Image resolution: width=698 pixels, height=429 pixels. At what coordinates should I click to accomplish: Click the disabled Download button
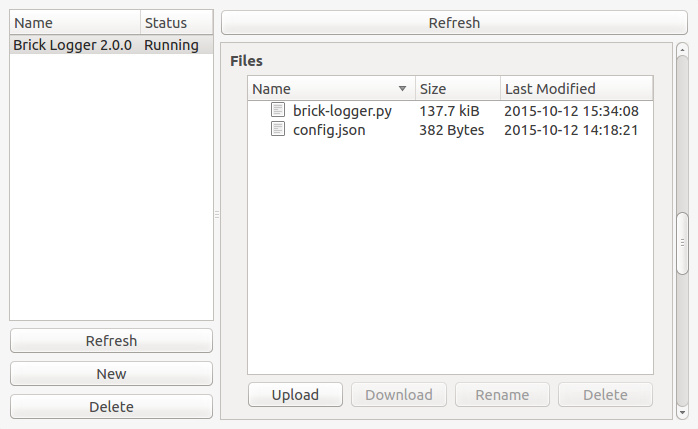(399, 395)
